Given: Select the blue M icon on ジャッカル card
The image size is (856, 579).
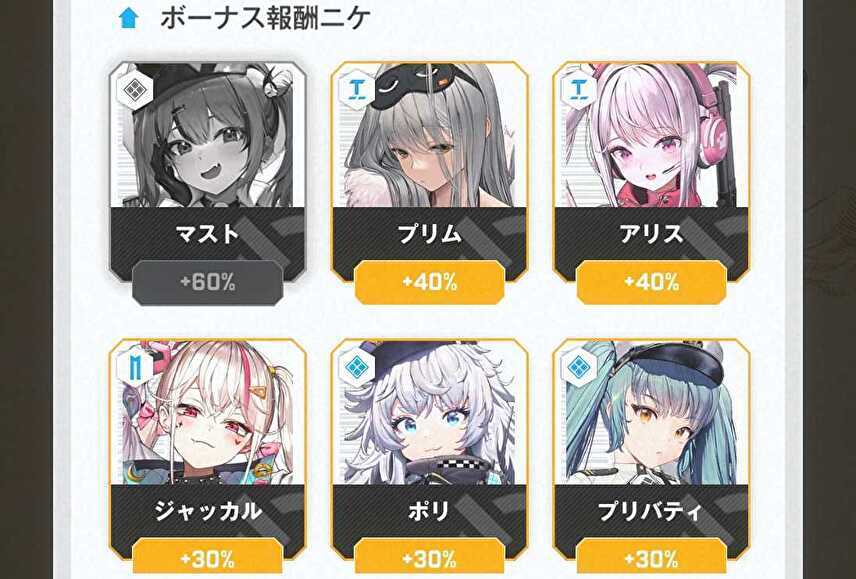Looking at the screenshot, I should click(x=134, y=369).
